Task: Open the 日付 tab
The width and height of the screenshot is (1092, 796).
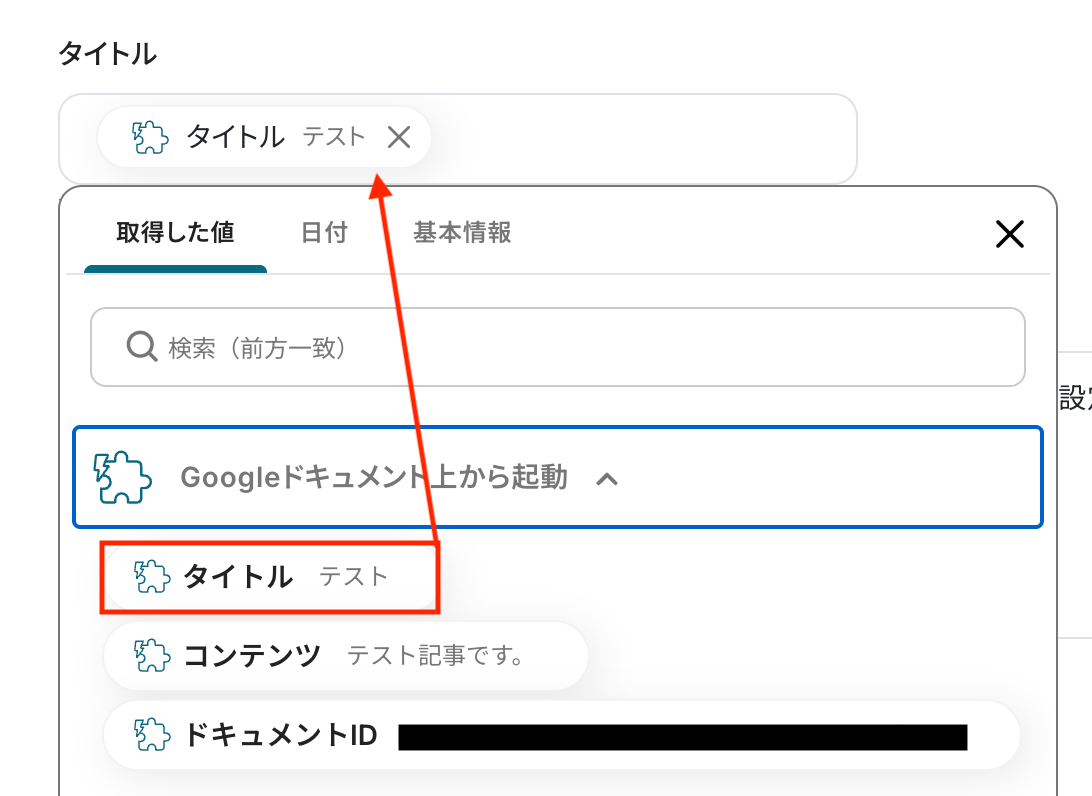Action: [324, 233]
